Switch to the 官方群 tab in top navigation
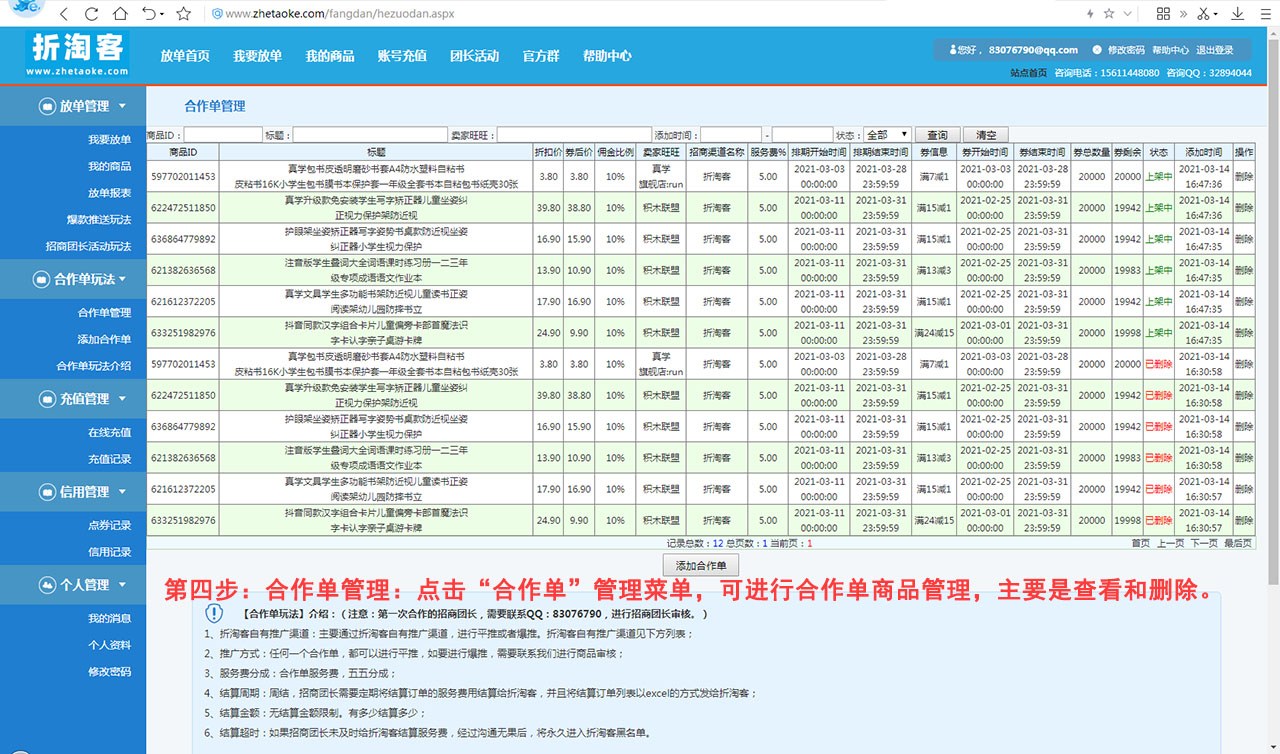Image resolution: width=1280 pixels, height=754 pixels. [540, 56]
